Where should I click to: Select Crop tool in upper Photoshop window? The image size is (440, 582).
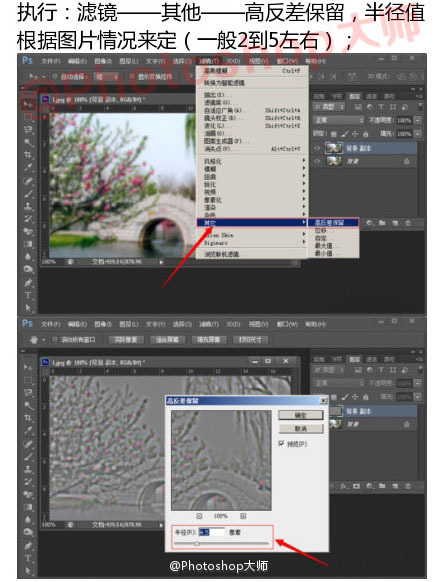(x=28, y=154)
